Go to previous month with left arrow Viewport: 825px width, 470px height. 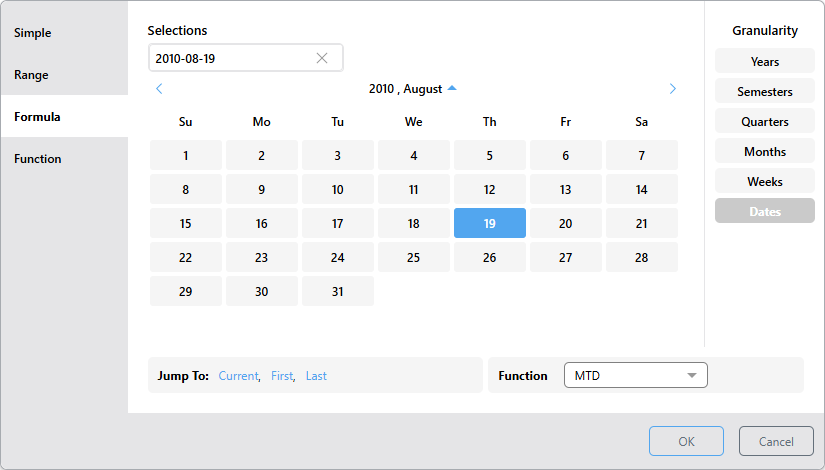click(x=159, y=89)
